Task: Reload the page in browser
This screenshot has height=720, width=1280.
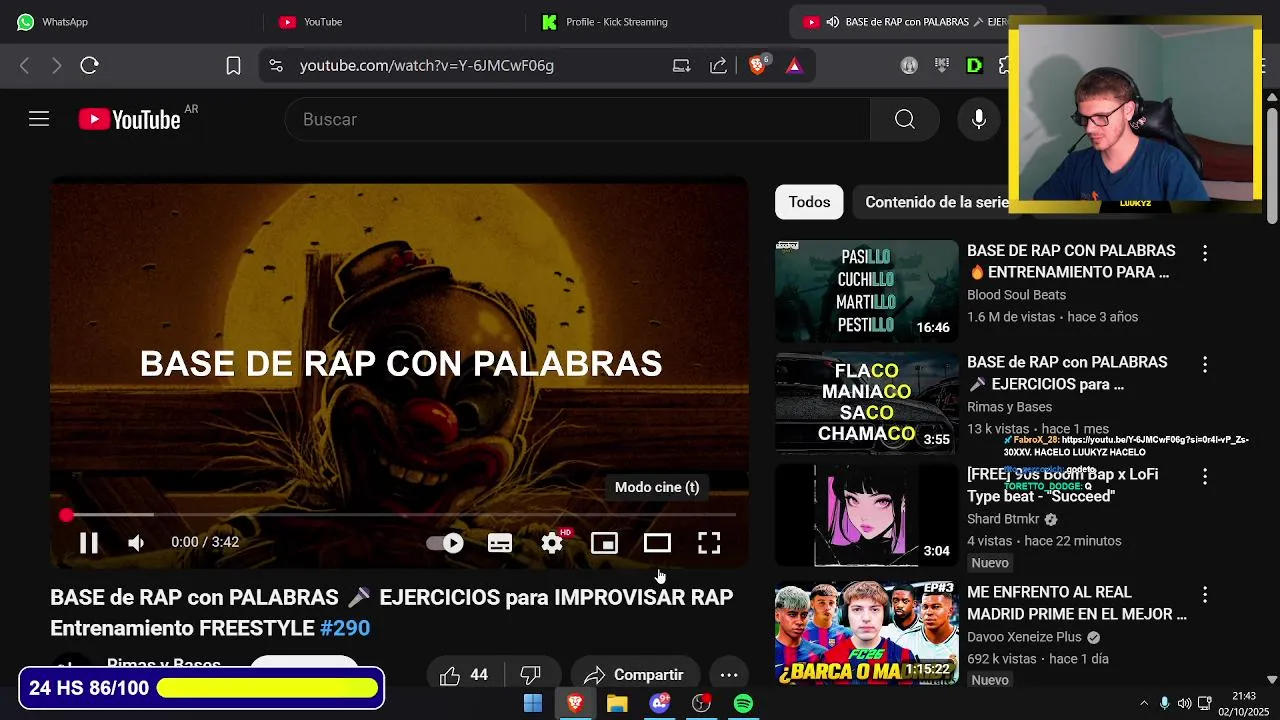Action: point(90,65)
